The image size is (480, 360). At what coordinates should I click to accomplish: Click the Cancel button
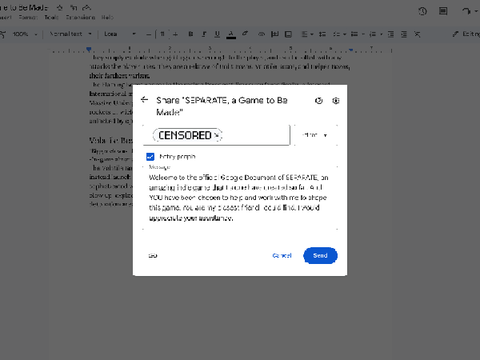pyautogui.click(x=282, y=256)
